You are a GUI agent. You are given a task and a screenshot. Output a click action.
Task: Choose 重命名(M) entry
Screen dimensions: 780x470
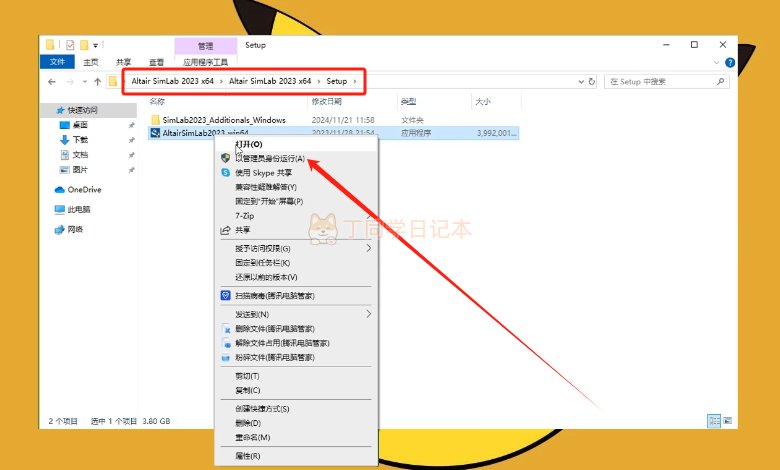coord(253,438)
